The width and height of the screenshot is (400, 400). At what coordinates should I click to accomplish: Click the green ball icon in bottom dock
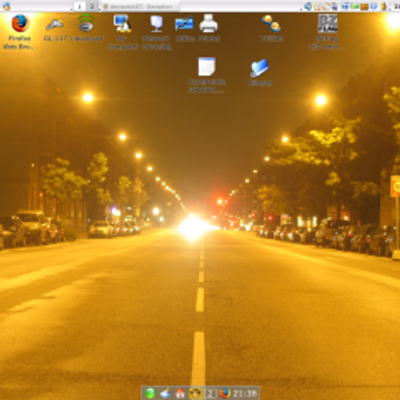tap(150, 393)
